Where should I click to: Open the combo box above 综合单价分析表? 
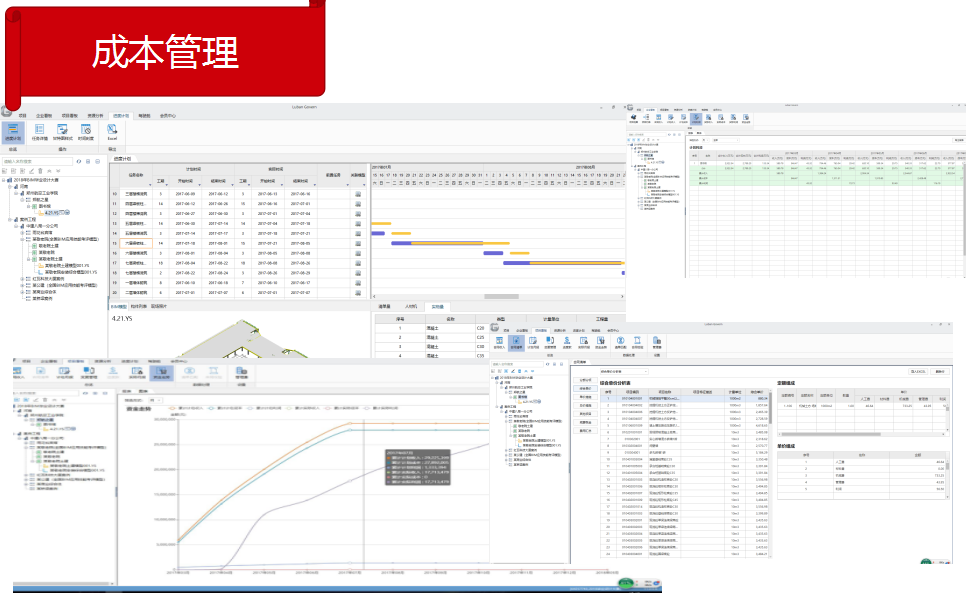click(624, 372)
